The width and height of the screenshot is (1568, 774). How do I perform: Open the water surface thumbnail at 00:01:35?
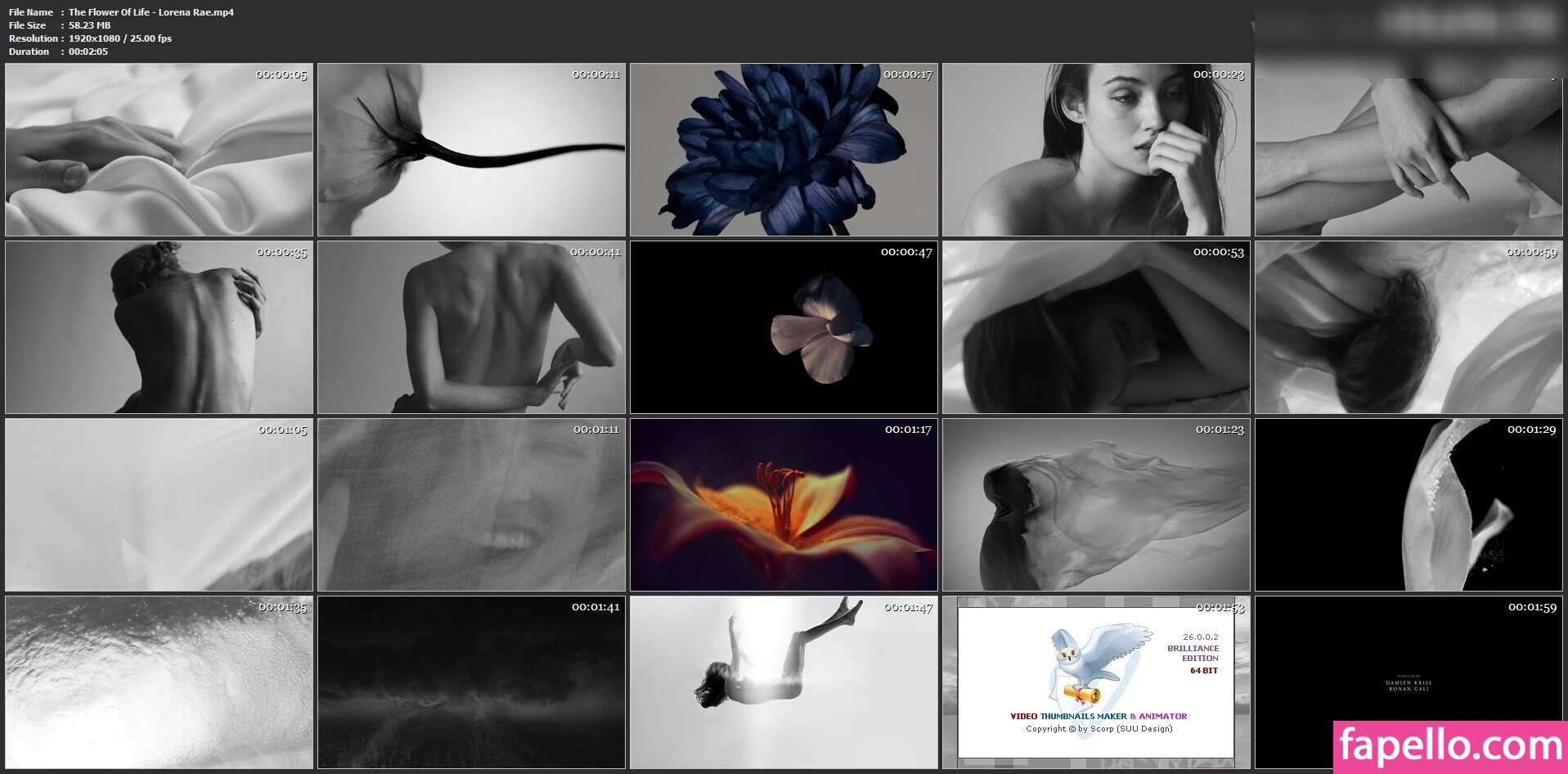(159, 682)
